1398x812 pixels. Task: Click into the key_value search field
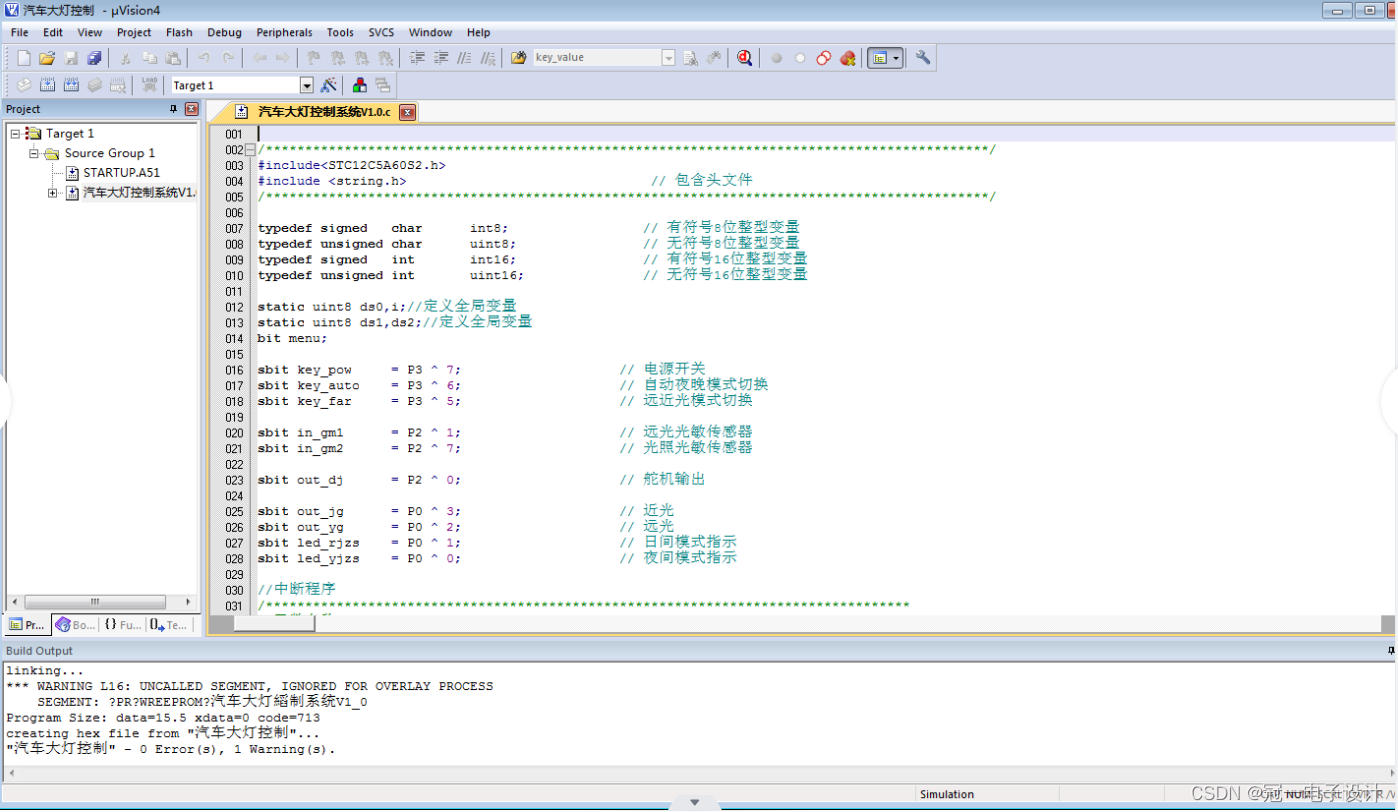tap(597, 58)
